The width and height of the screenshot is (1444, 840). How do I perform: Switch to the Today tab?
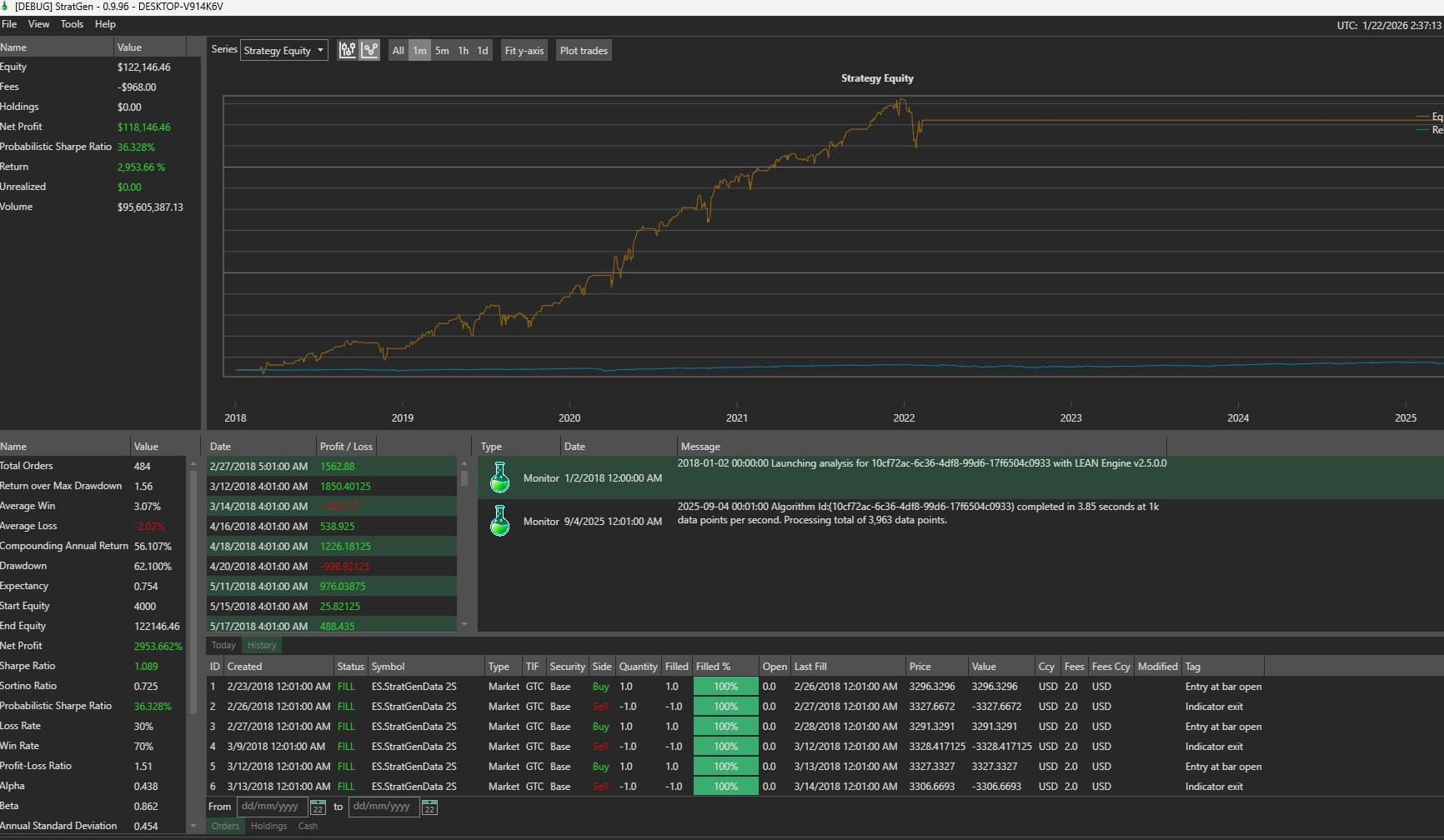click(x=223, y=645)
